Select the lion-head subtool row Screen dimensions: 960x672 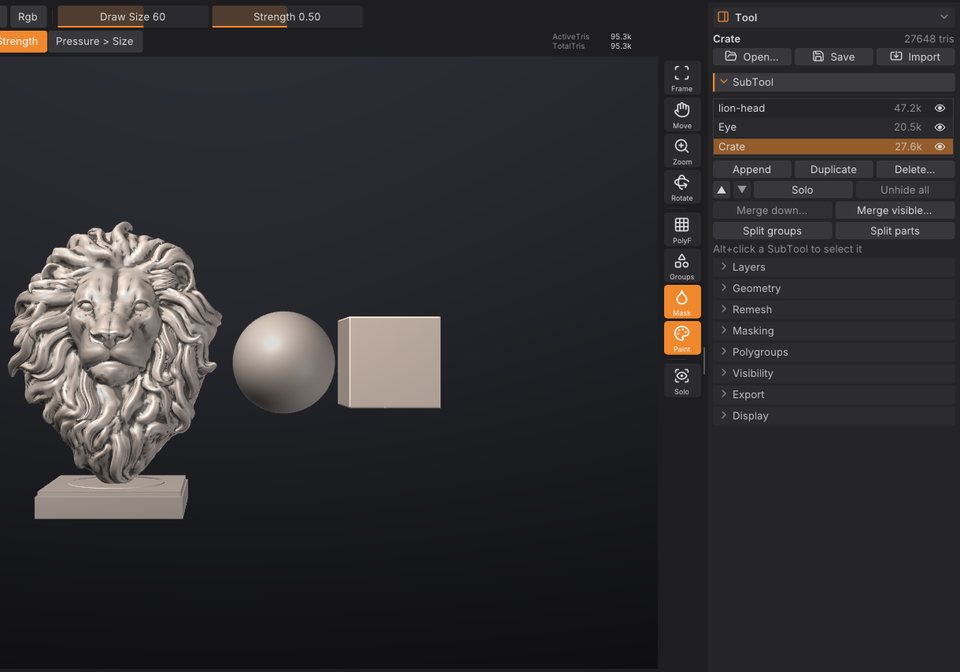coord(833,108)
